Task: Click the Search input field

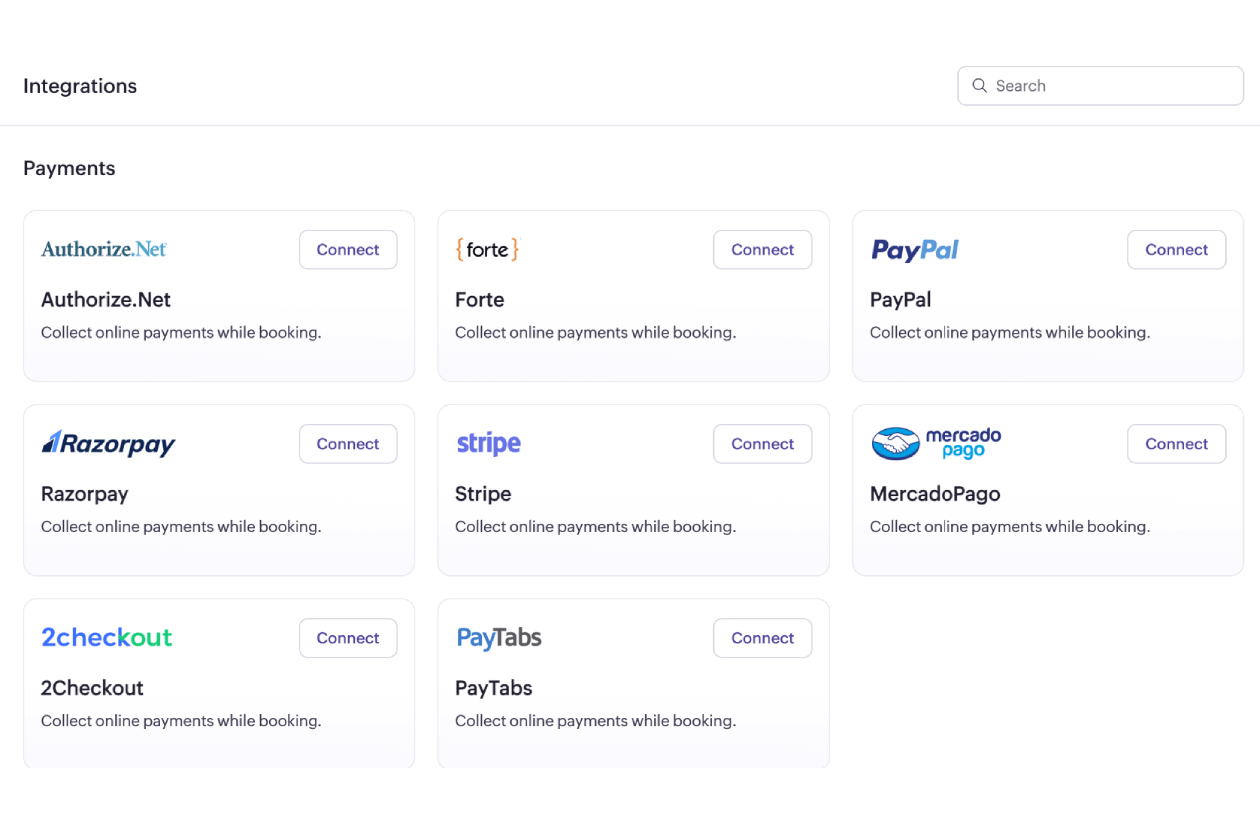Action: point(1100,85)
